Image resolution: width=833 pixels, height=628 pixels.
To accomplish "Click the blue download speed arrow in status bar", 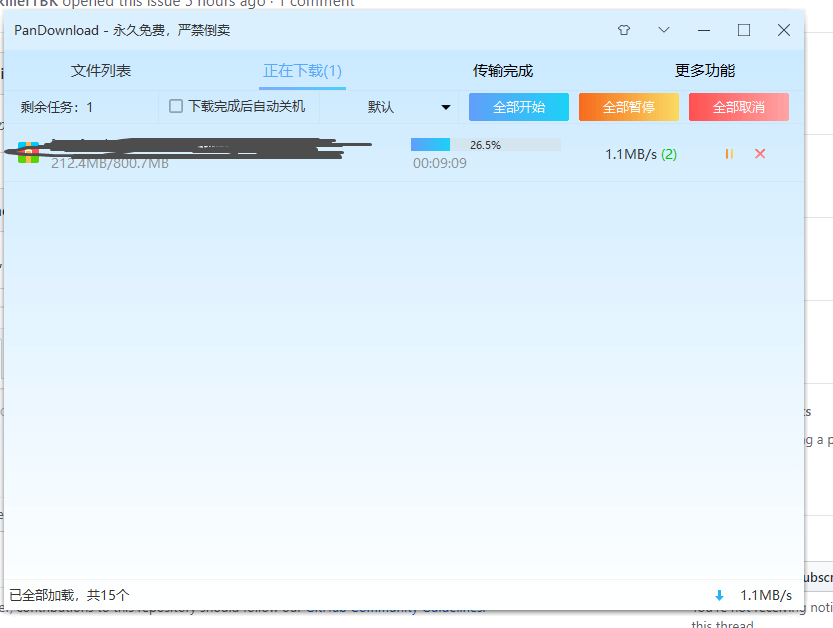I will click(719, 595).
